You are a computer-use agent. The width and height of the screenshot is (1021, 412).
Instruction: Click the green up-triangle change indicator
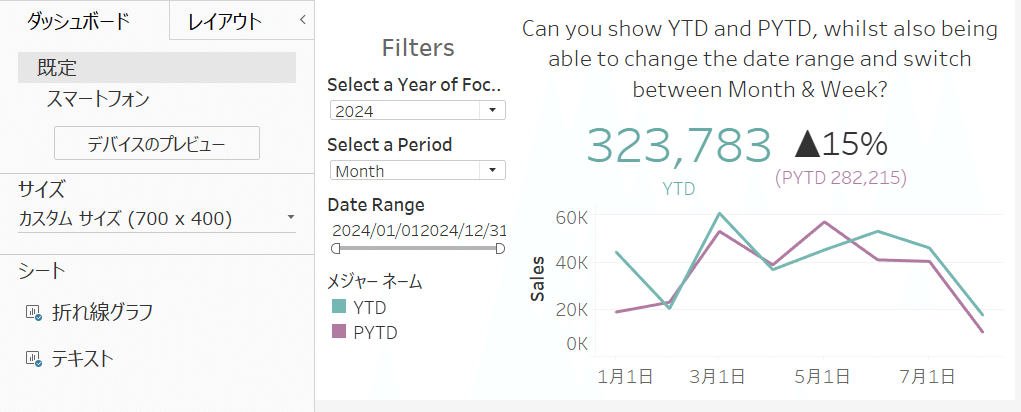809,144
